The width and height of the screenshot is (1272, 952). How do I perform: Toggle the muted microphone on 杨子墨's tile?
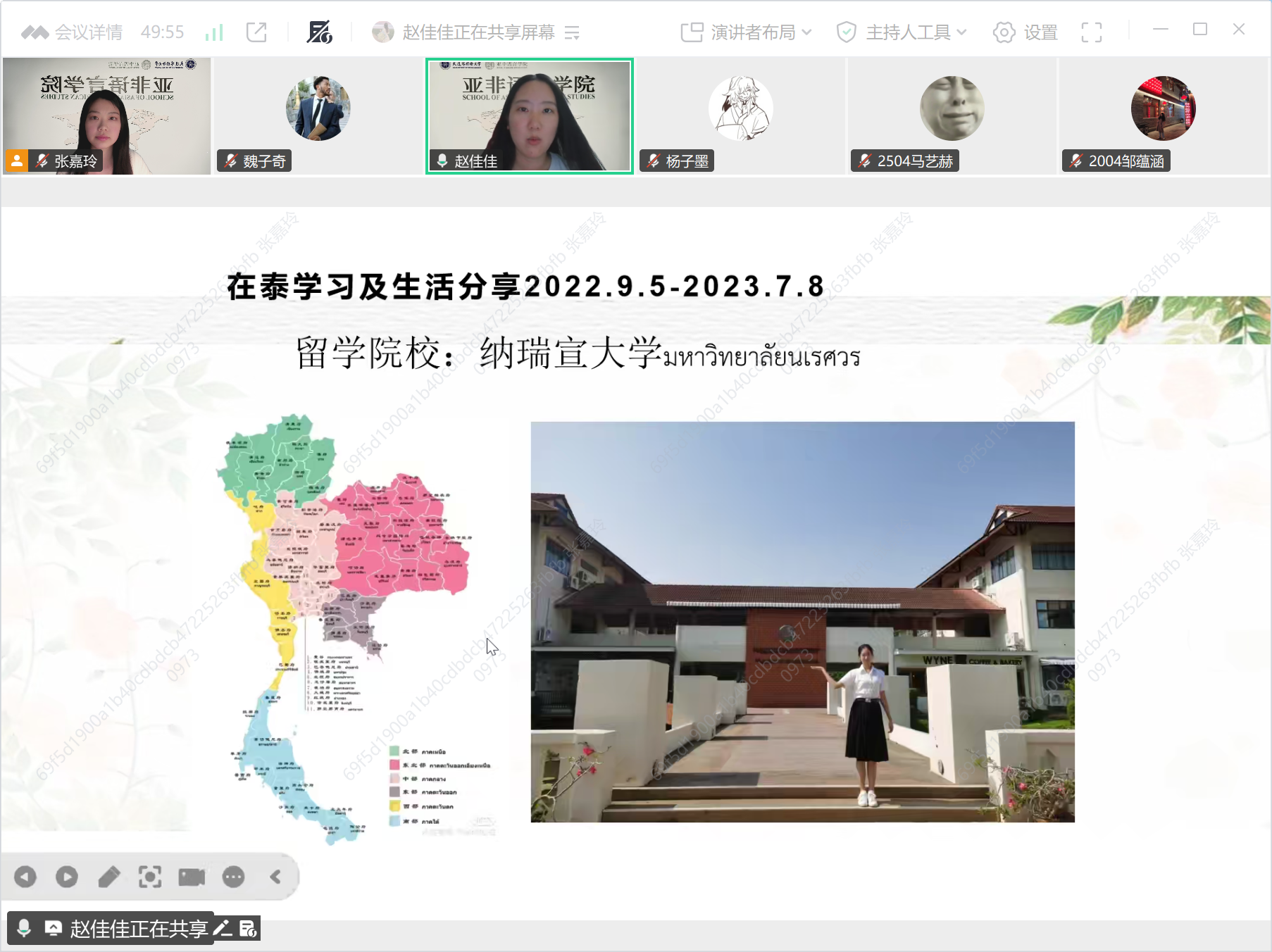(654, 161)
